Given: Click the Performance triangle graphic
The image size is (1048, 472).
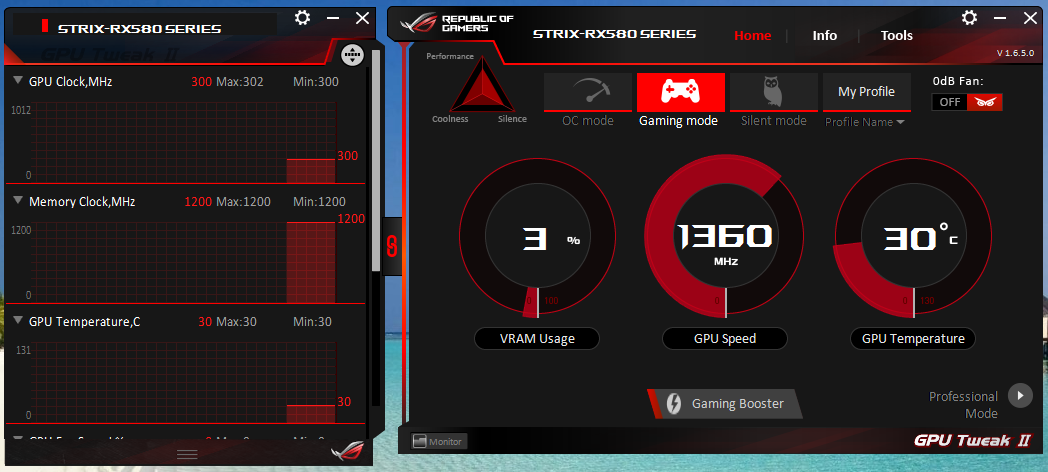Looking at the screenshot, I should click(481, 86).
